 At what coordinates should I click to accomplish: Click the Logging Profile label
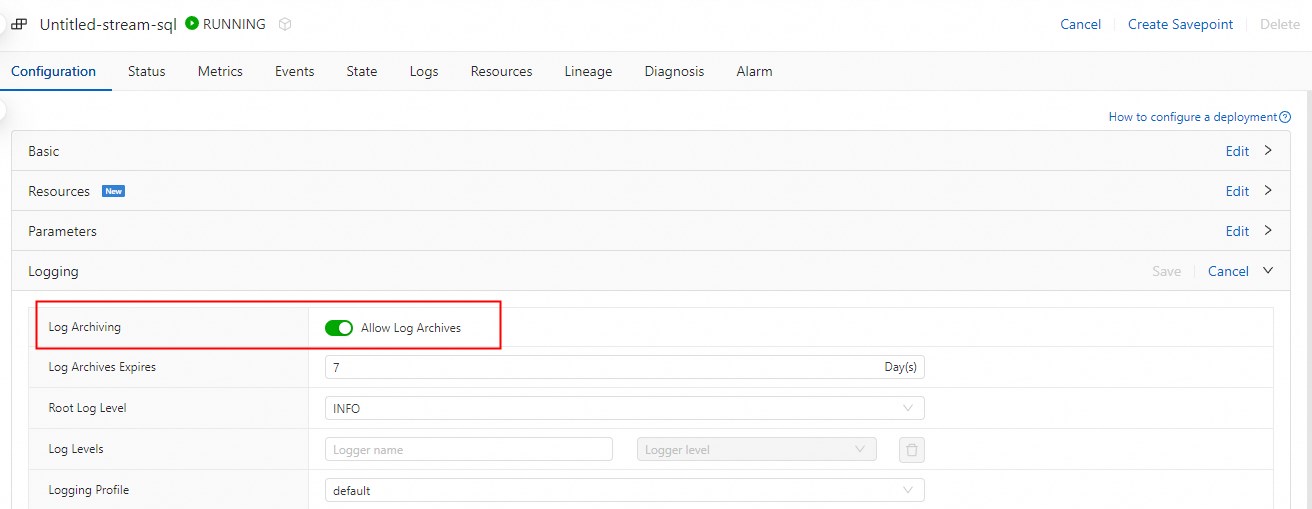tap(88, 490)
